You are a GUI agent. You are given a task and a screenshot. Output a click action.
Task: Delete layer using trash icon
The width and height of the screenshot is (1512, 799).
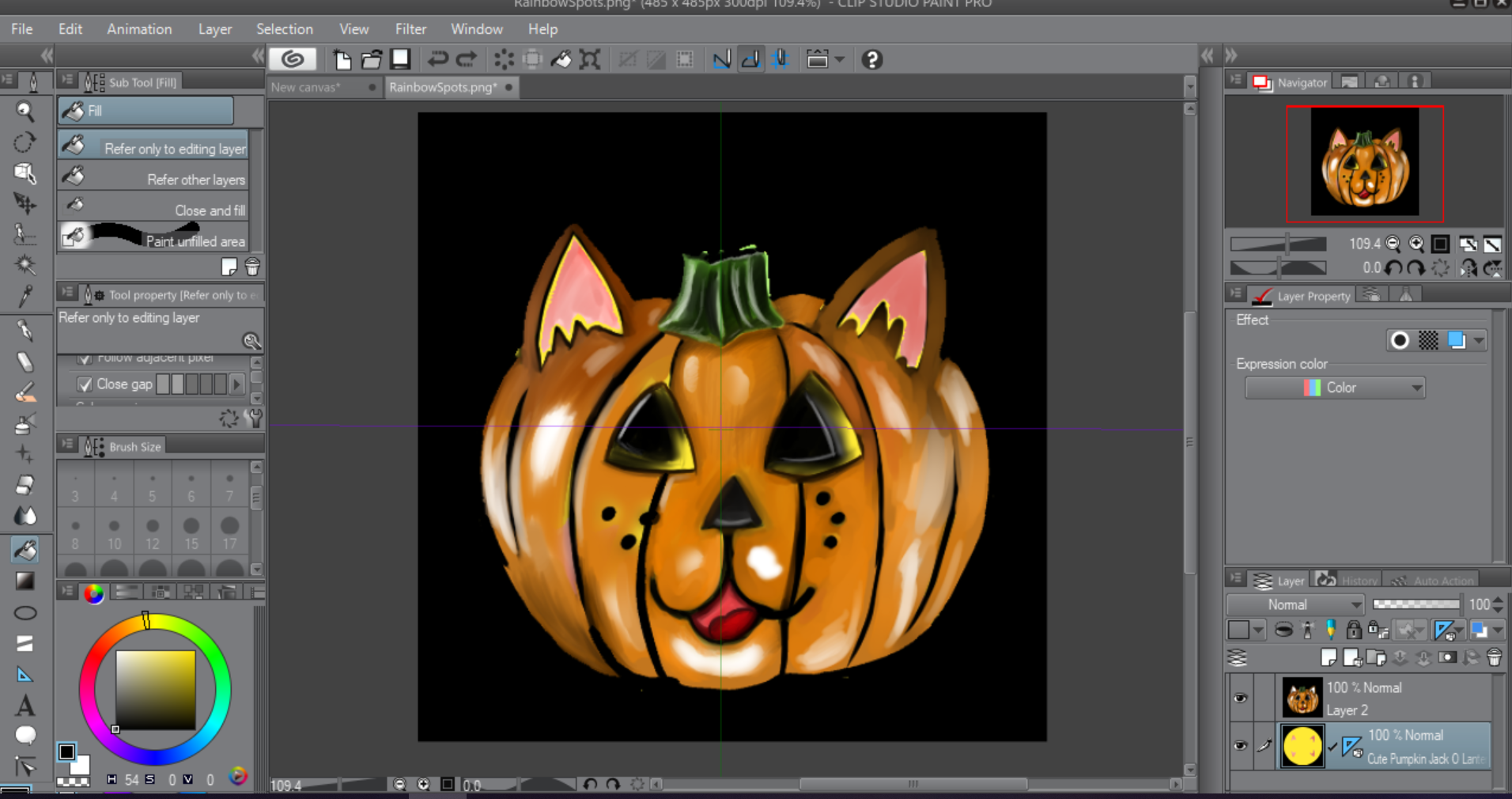[1494, 657]
